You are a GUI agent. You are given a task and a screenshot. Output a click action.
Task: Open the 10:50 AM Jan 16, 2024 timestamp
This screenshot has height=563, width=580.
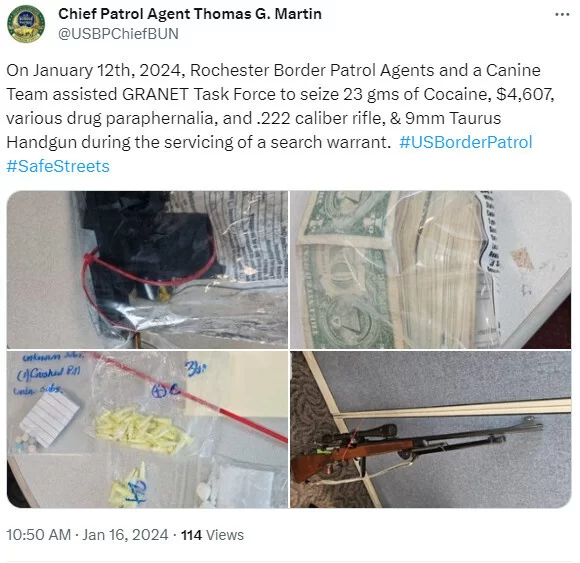[x=87, y=535]
